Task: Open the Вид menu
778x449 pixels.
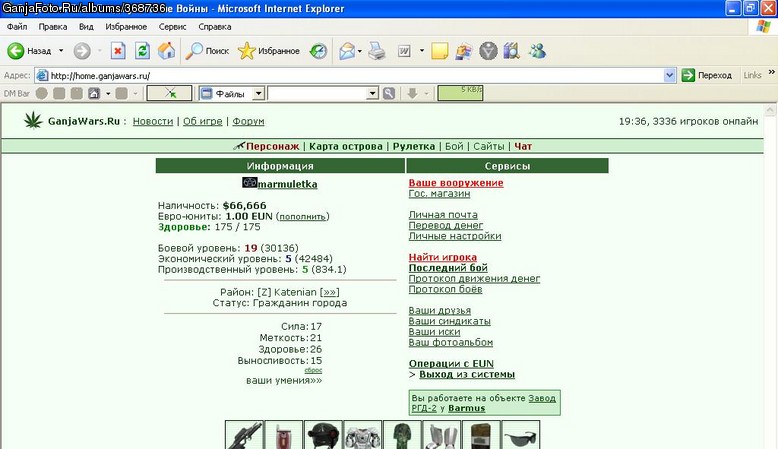Action: point(86,27)
